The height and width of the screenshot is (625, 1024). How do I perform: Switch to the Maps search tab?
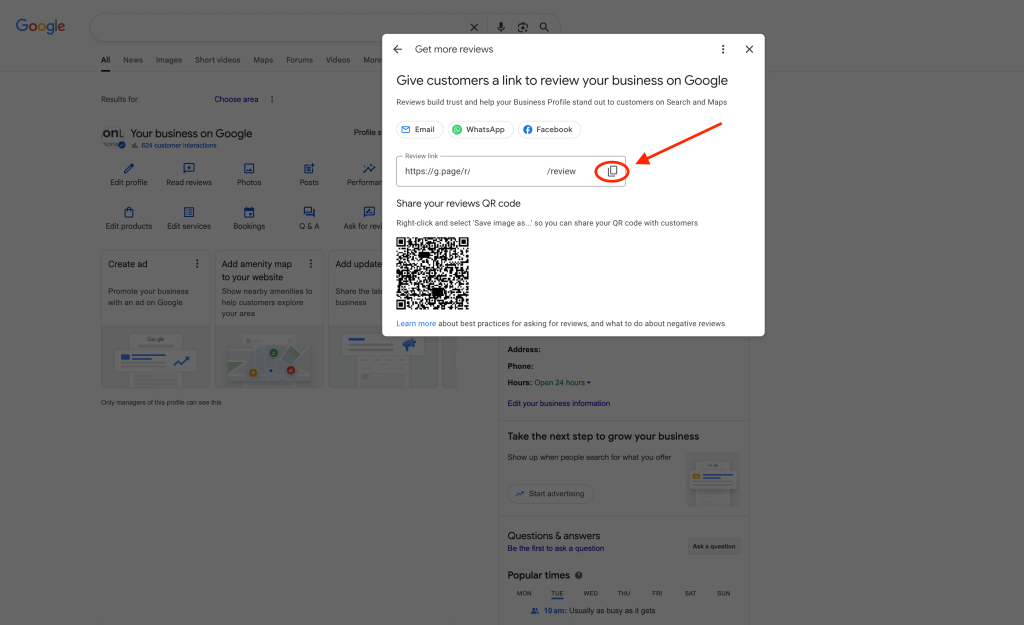pos(263,60)
